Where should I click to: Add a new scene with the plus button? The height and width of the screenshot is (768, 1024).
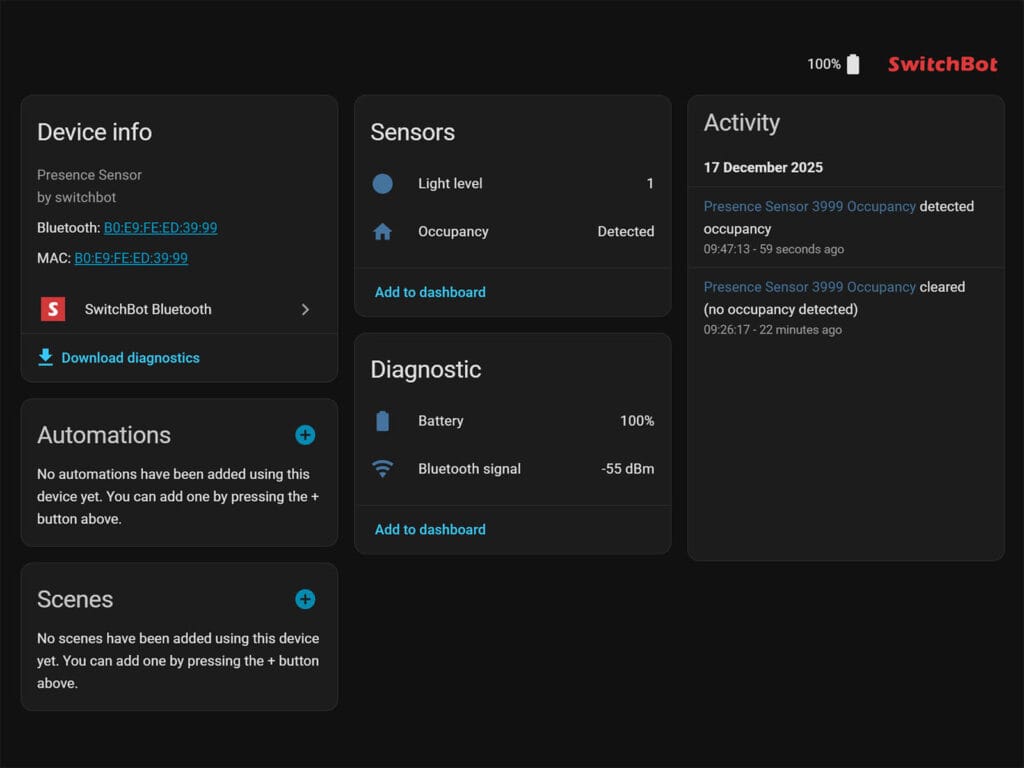305,599
